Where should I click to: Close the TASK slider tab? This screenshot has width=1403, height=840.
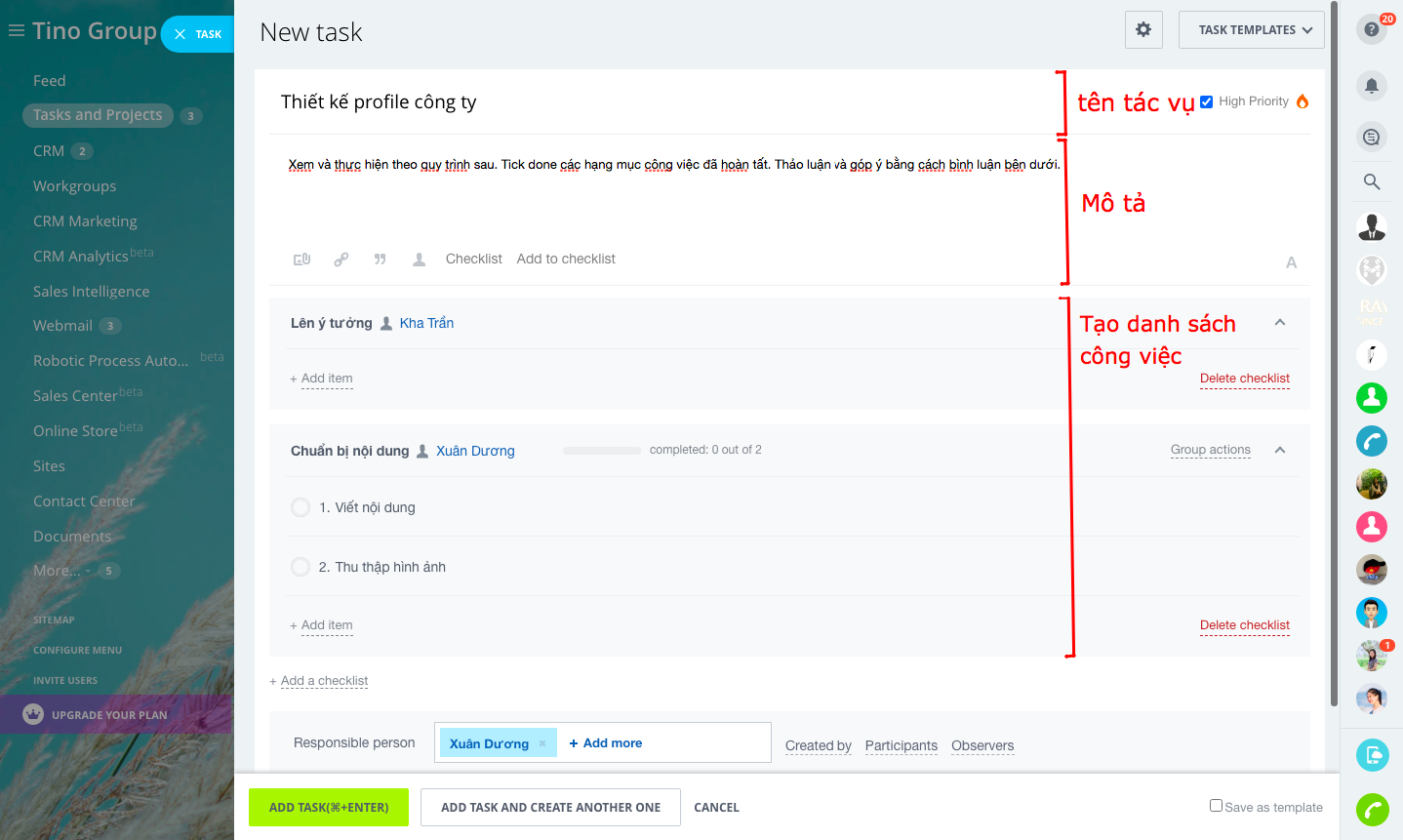180,34
